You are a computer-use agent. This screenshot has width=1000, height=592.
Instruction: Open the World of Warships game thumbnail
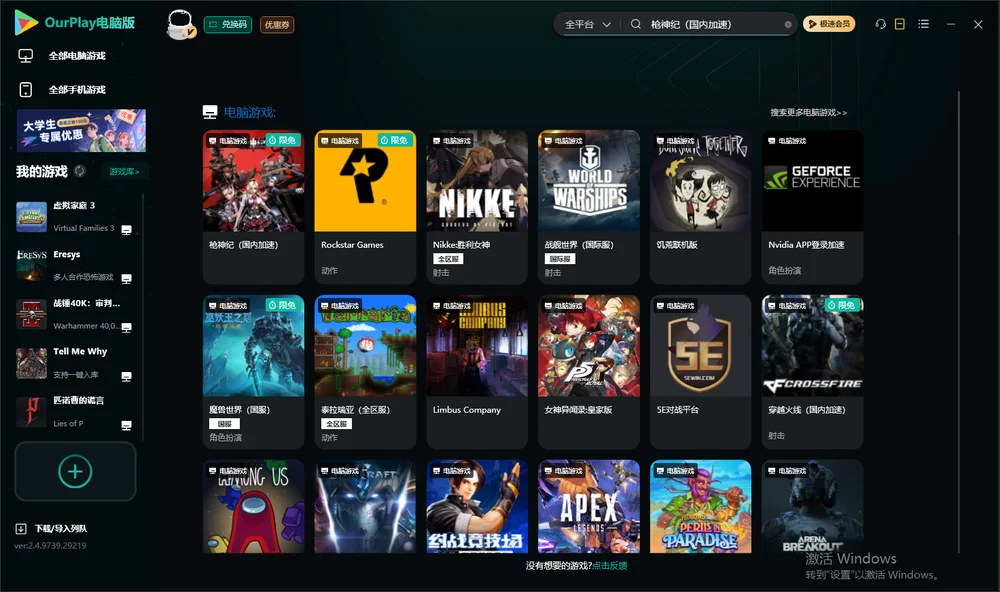(x=589, y=181)
